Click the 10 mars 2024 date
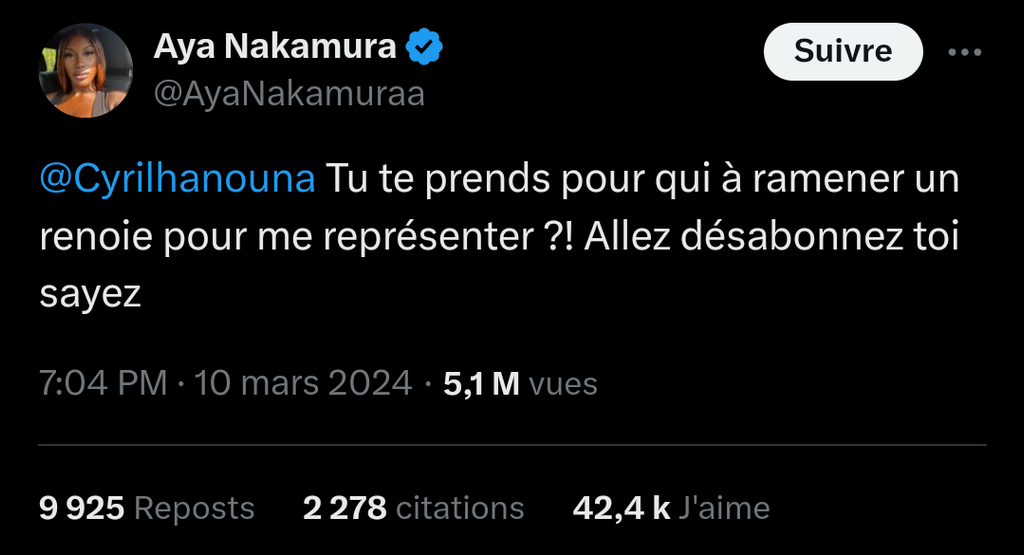Screen dimensions: 1024x555 [302, 383]
